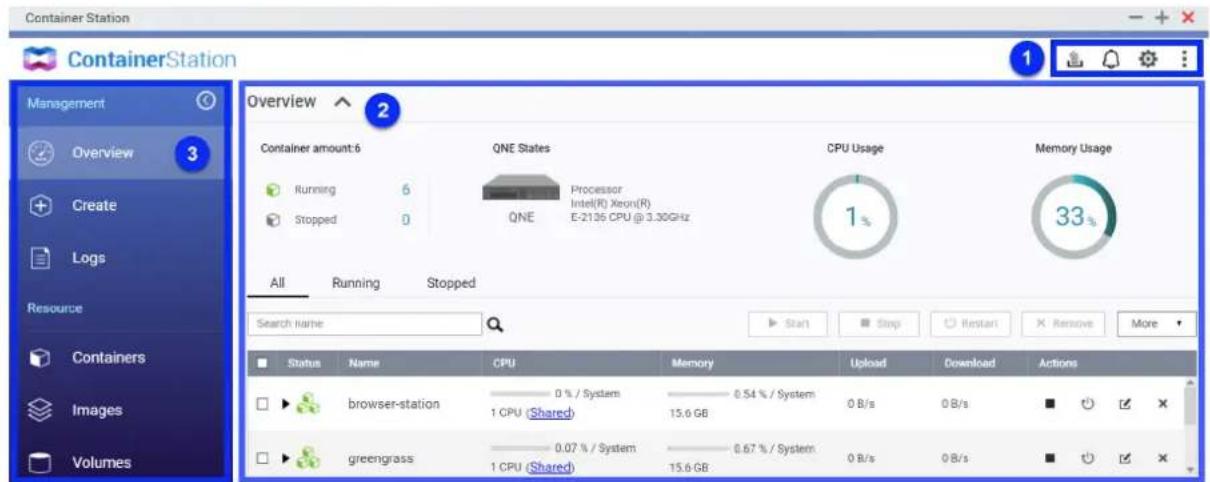Edit browser-station using the pencil icon
This screenshot has height=482, width=1210.
pyautogui.click(x=1126, y=404)
